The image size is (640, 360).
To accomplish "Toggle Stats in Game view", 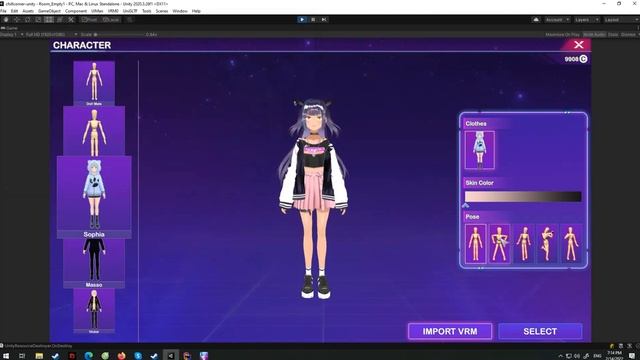I will 613,35.
